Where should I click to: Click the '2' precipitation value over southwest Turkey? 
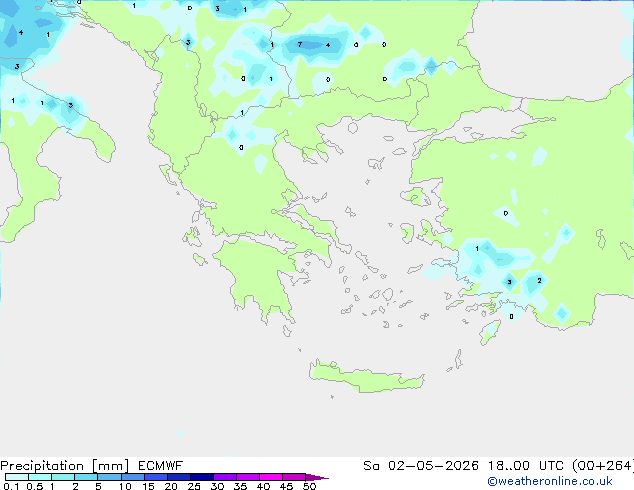[x=539, y=280]
